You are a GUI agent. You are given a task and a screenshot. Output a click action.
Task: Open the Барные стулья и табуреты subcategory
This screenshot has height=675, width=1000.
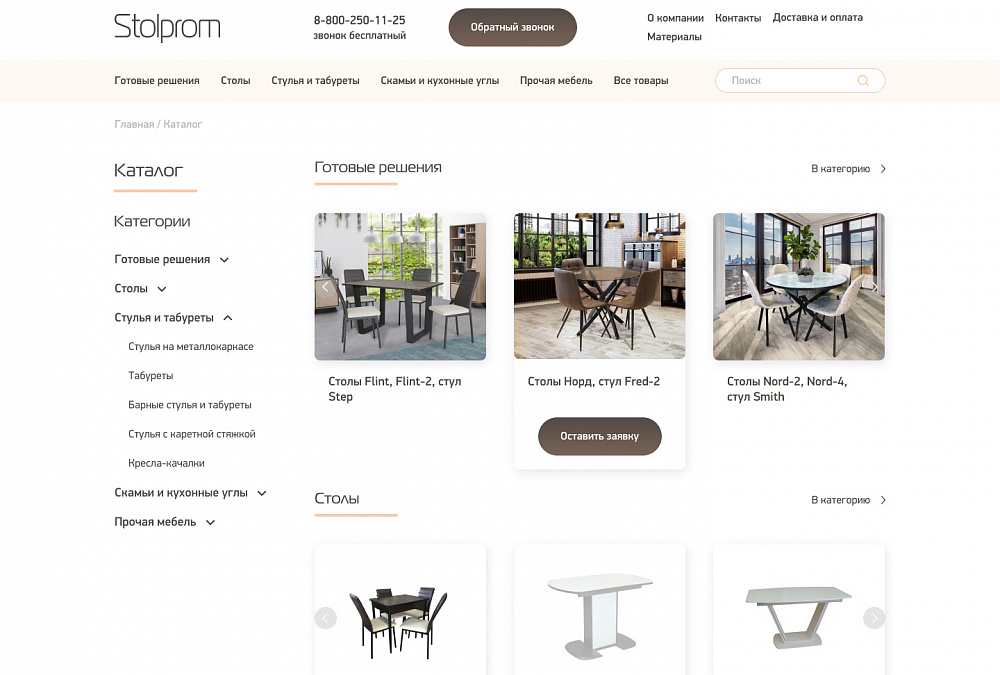click(189, 405)
